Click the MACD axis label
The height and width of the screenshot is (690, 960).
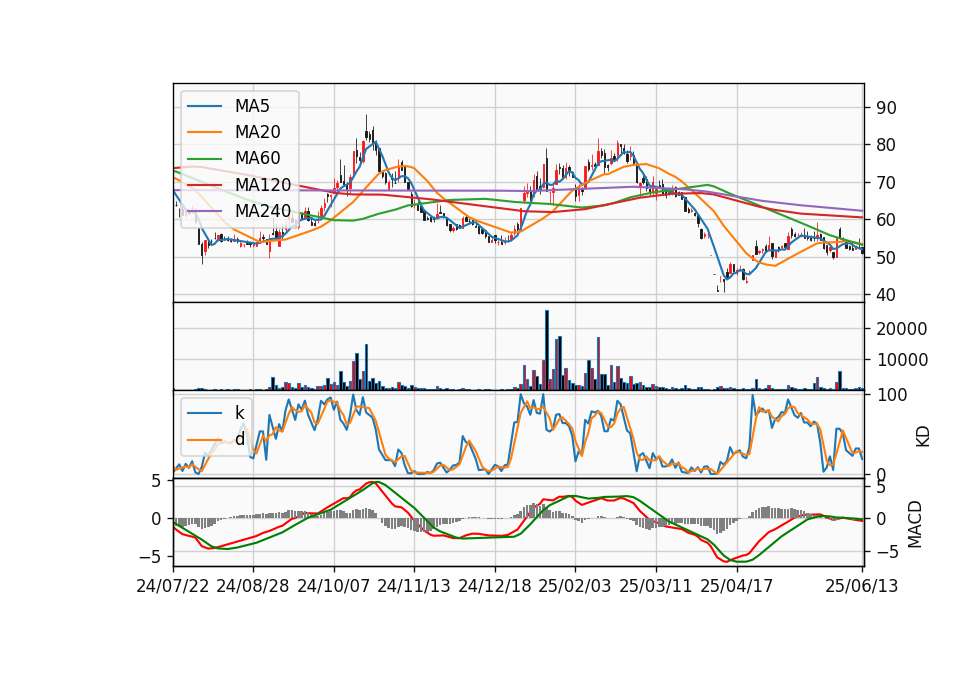(915, 524)
